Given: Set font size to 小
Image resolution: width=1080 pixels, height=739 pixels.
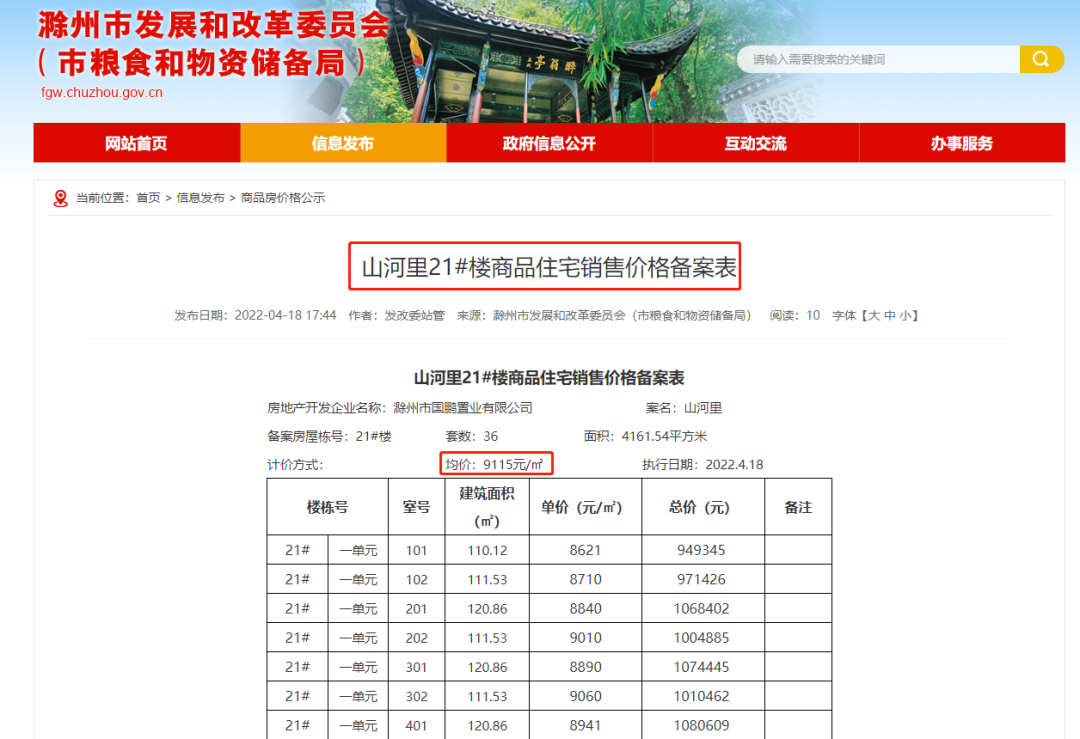Looking at the screenshot, I should click(905, 315).
